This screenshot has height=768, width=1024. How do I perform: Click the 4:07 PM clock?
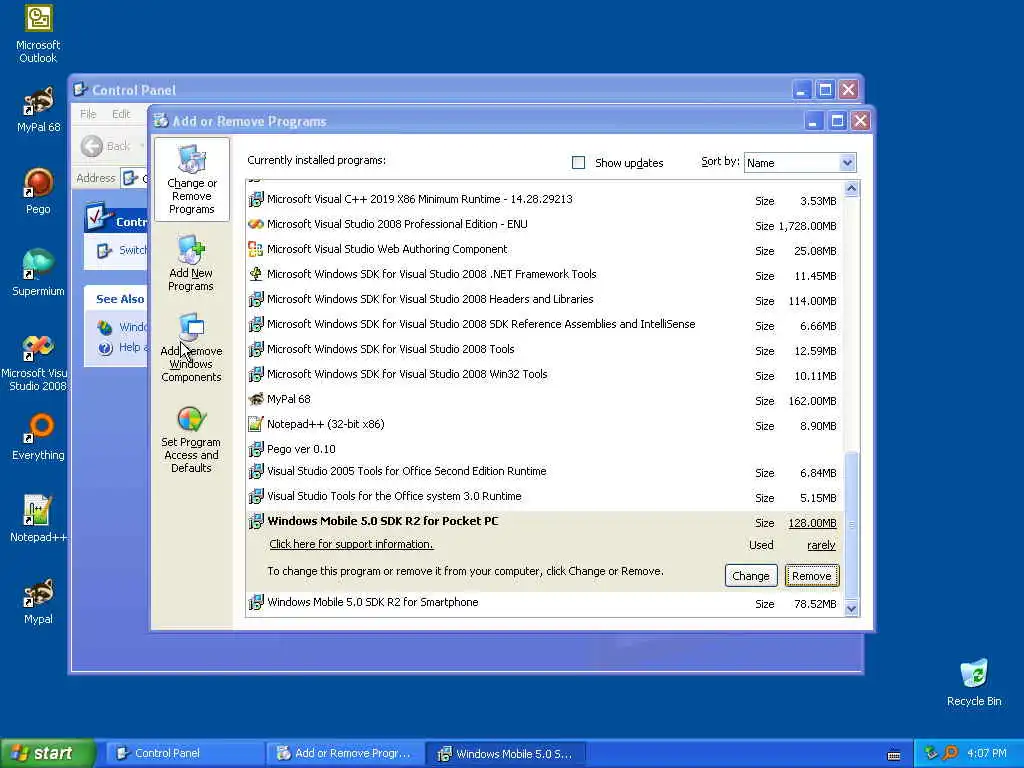(987, 753)
